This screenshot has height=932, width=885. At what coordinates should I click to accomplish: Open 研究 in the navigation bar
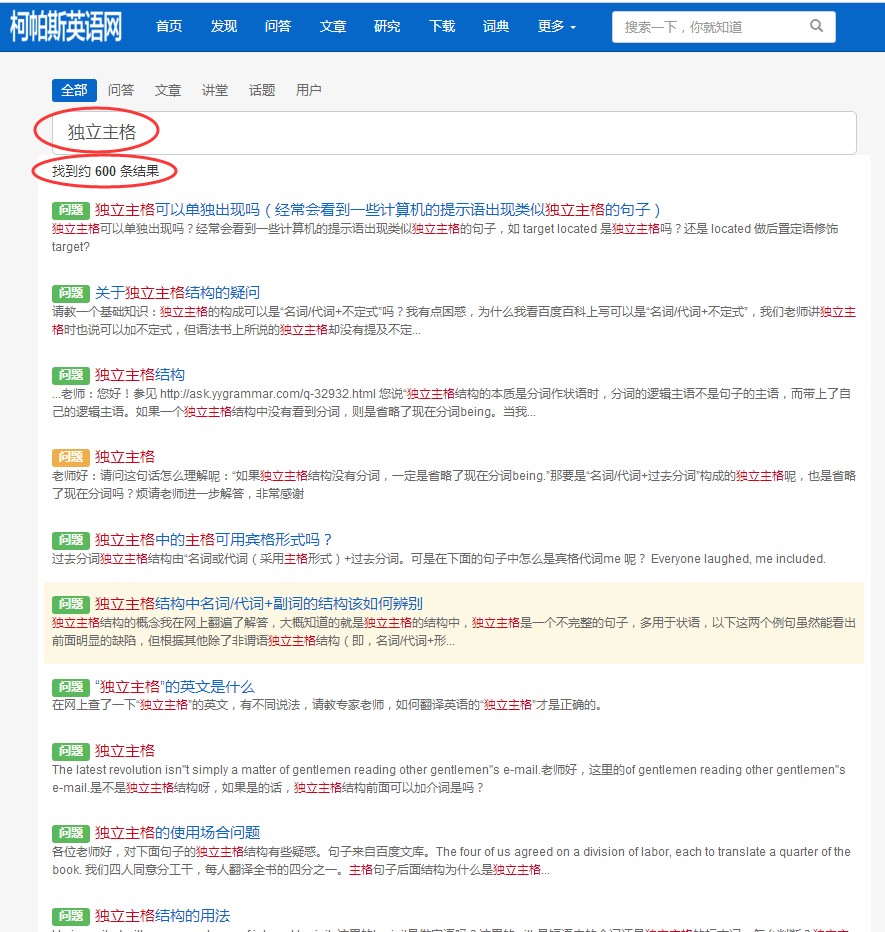[x=387, y=26]
